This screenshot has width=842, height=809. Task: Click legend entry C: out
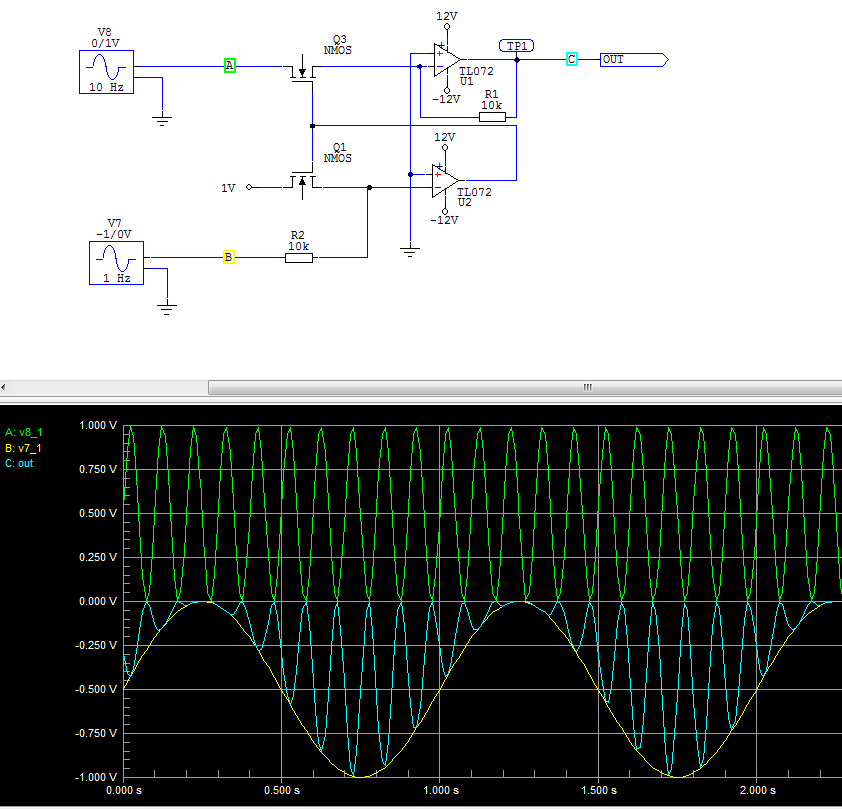pos(19,463)
